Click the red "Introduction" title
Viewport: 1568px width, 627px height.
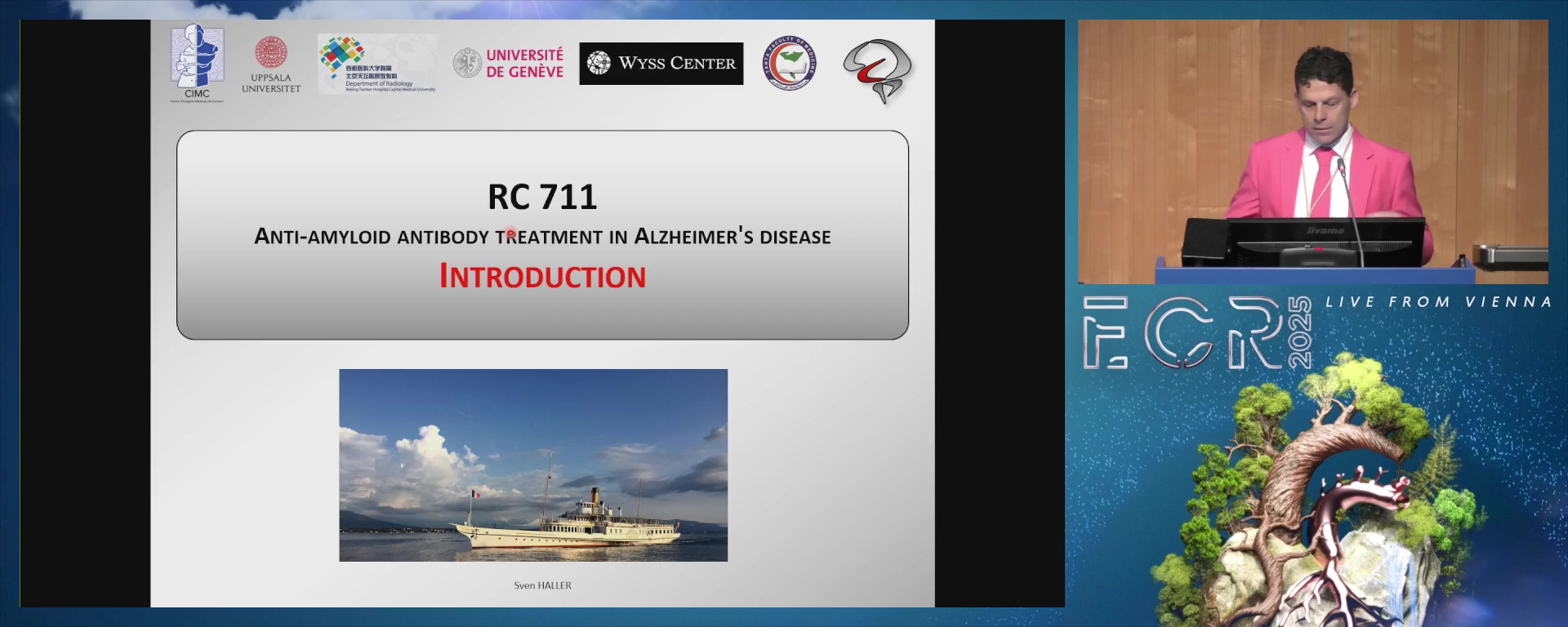(x=542, y=276)
